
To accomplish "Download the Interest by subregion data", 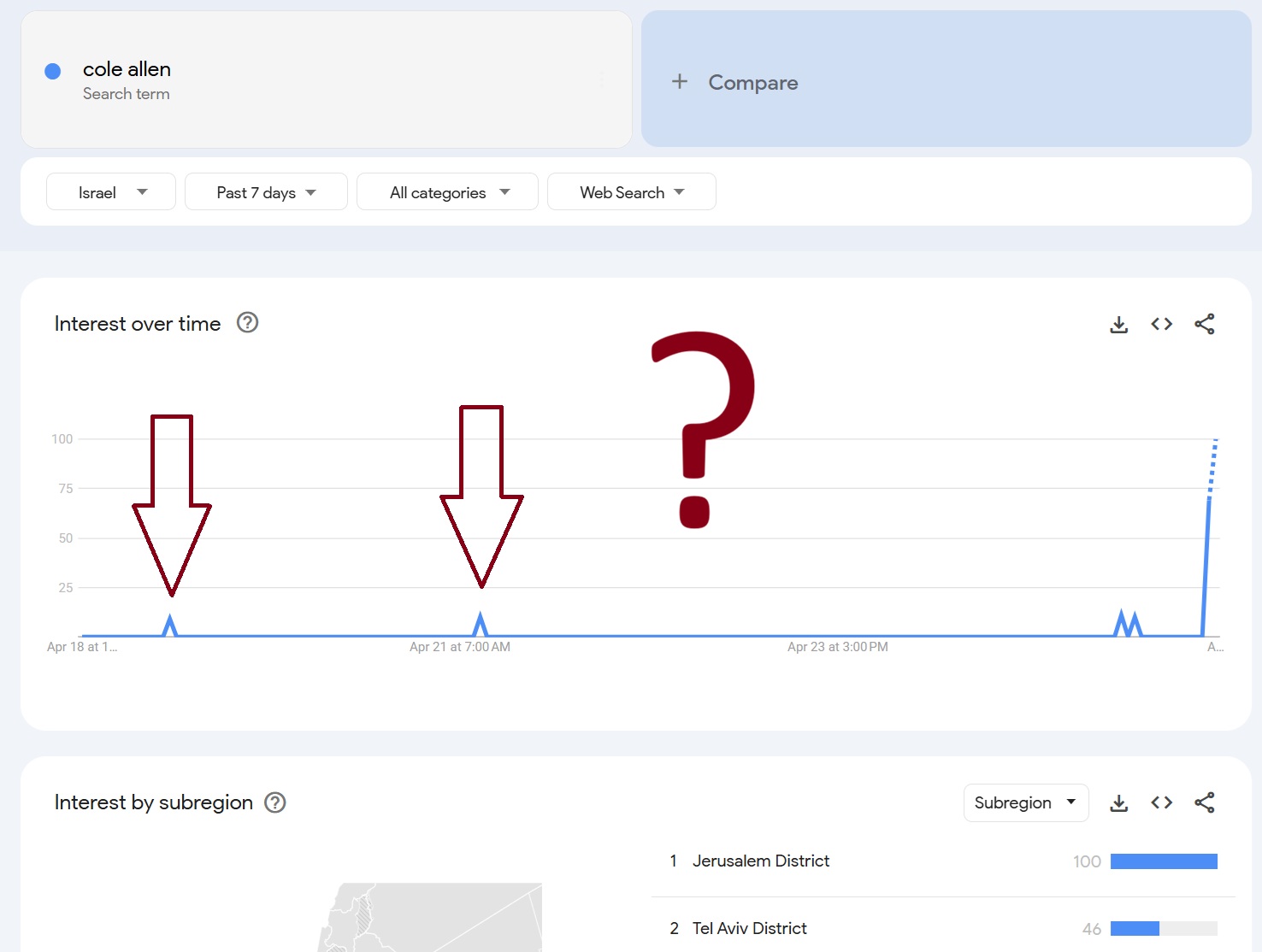I will click(x=1118, y=803).
